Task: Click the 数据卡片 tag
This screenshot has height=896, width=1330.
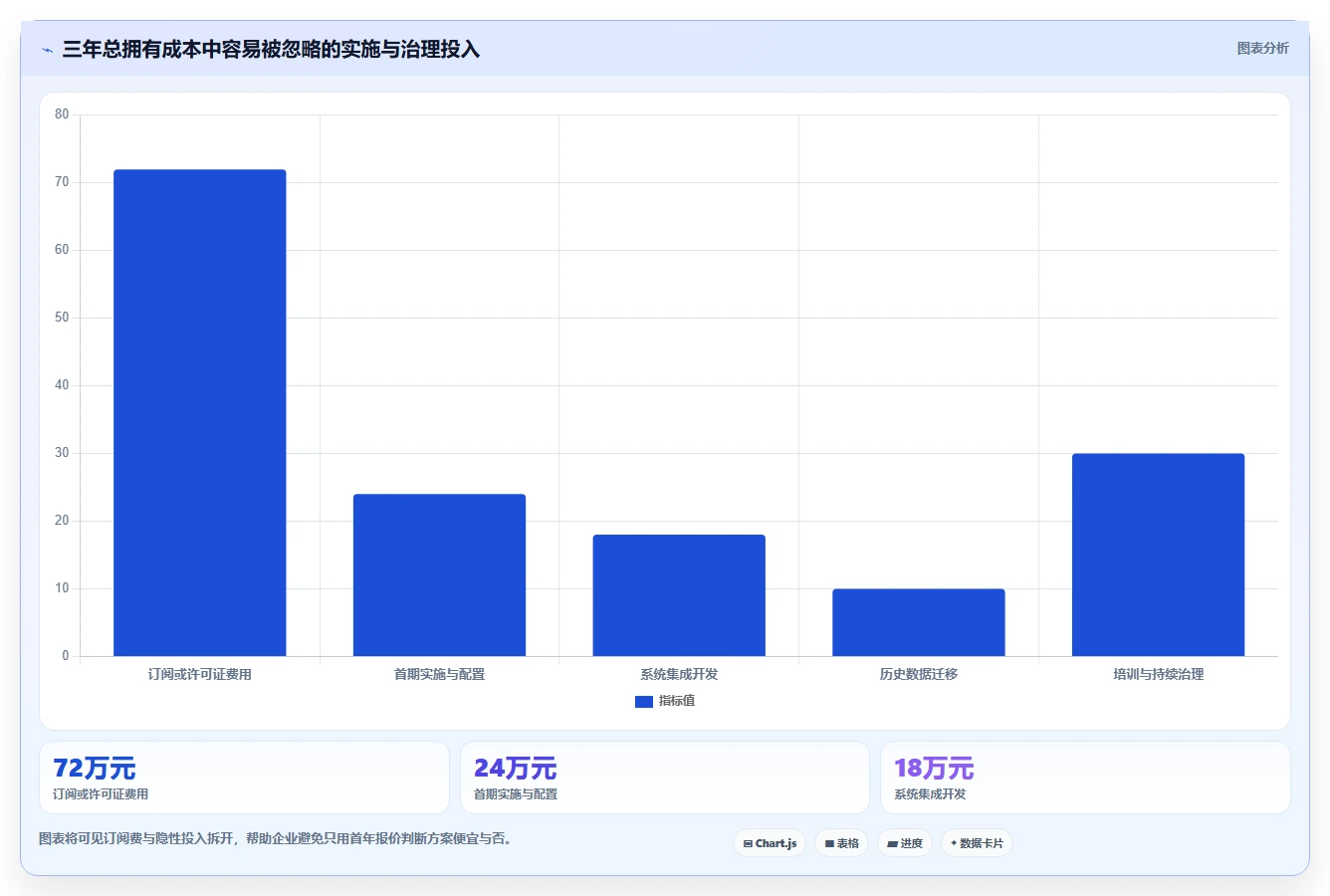Action: (977, 843)
